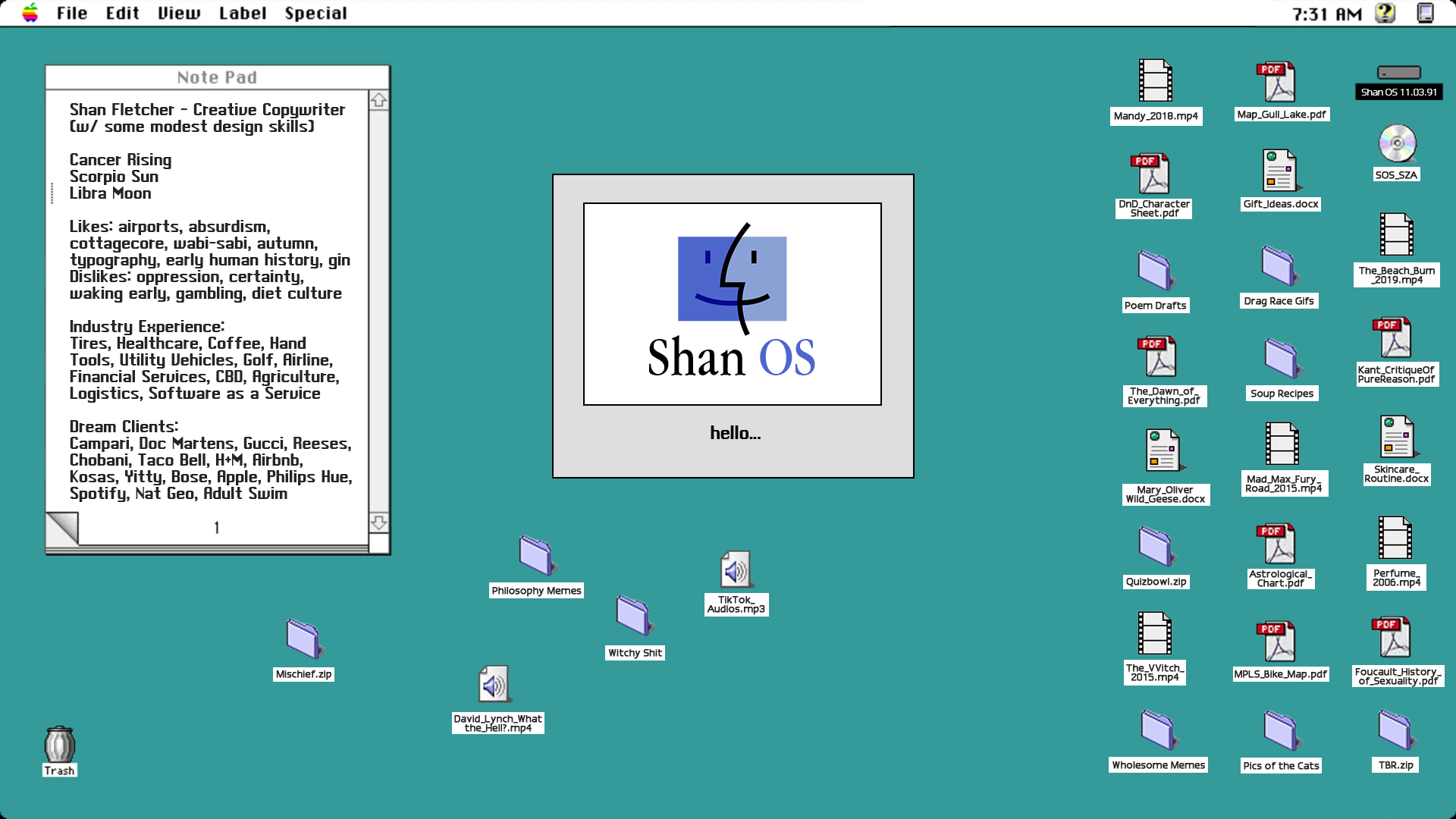Open DnD_Character Sheet.pdf icon
This screenshot has height=819, width=1456.
pos(1153,173)
